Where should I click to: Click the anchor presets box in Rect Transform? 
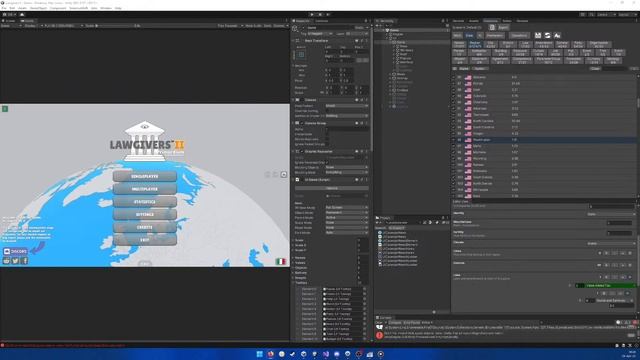[301, 54]
